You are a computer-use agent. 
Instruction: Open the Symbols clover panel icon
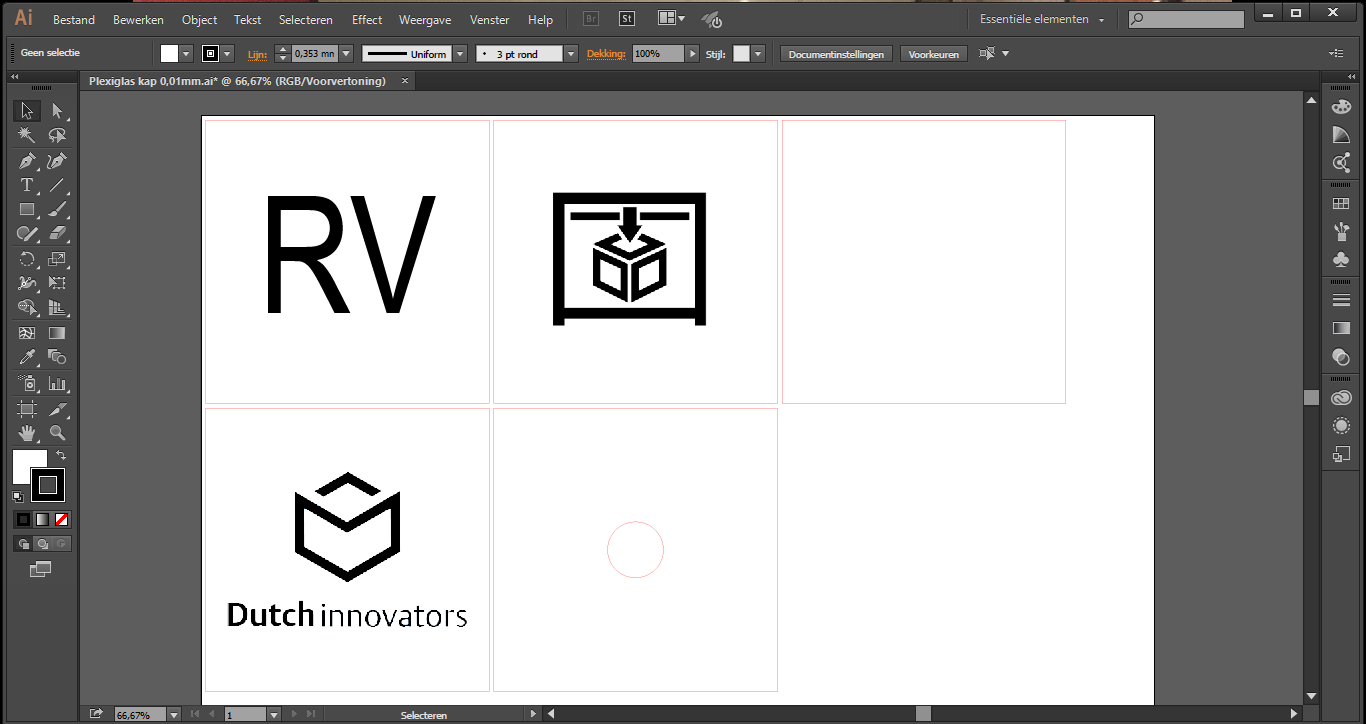click(1341, 259)
